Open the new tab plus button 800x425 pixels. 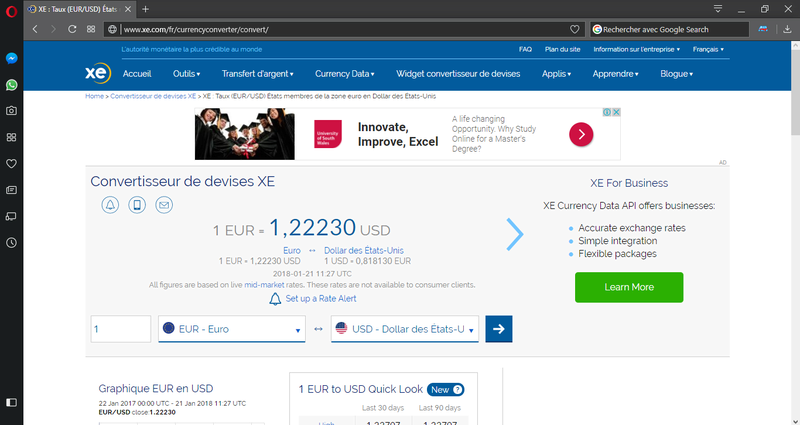[145, 9]
